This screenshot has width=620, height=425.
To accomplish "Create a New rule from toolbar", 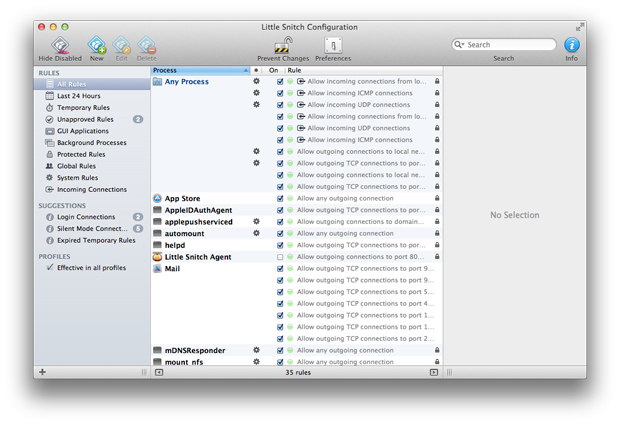I will (97, 46).
